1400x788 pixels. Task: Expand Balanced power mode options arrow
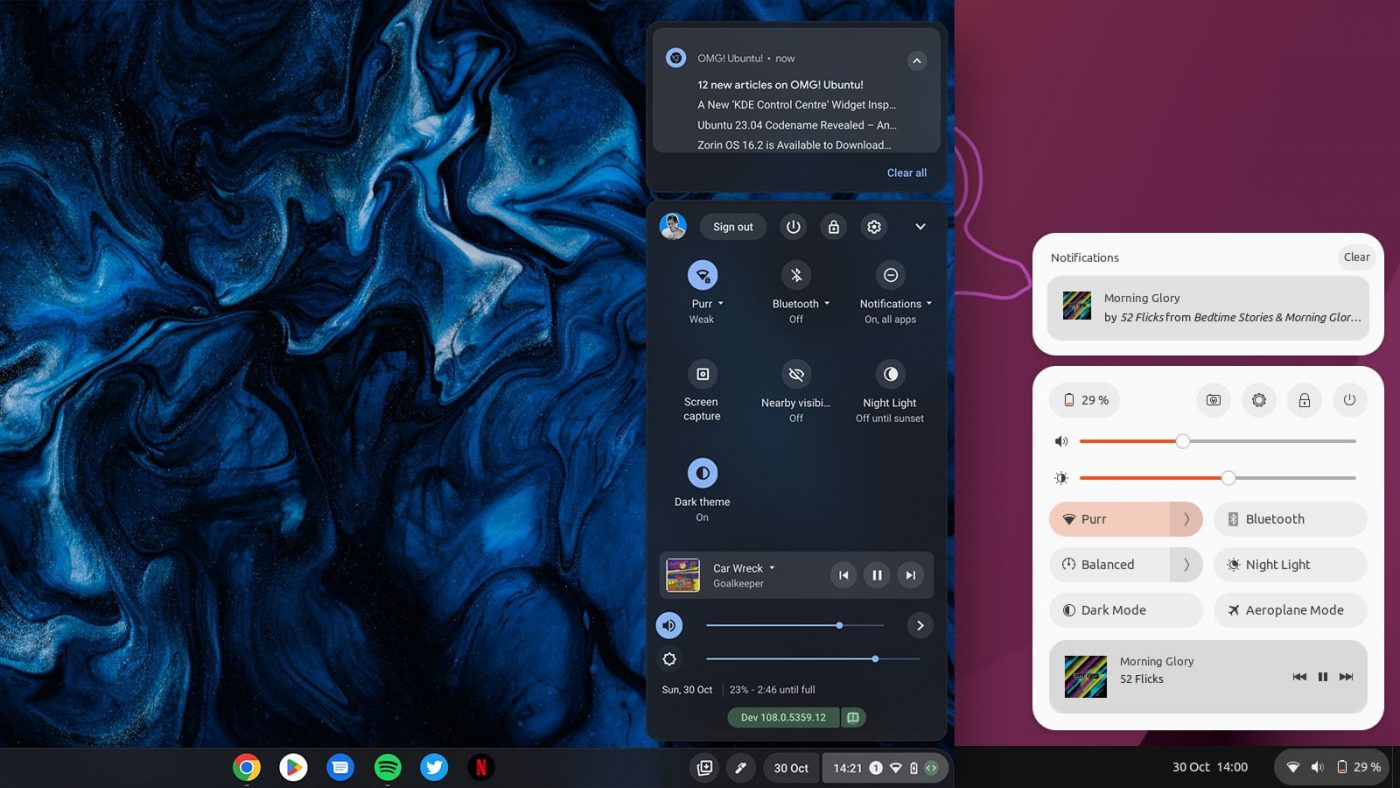[1186, 565]
